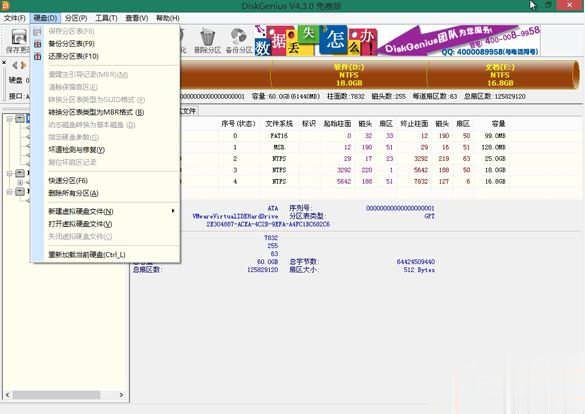585x414 pixels.
Task: Select the second hard disk icon in tree
Action: [20, 173]
